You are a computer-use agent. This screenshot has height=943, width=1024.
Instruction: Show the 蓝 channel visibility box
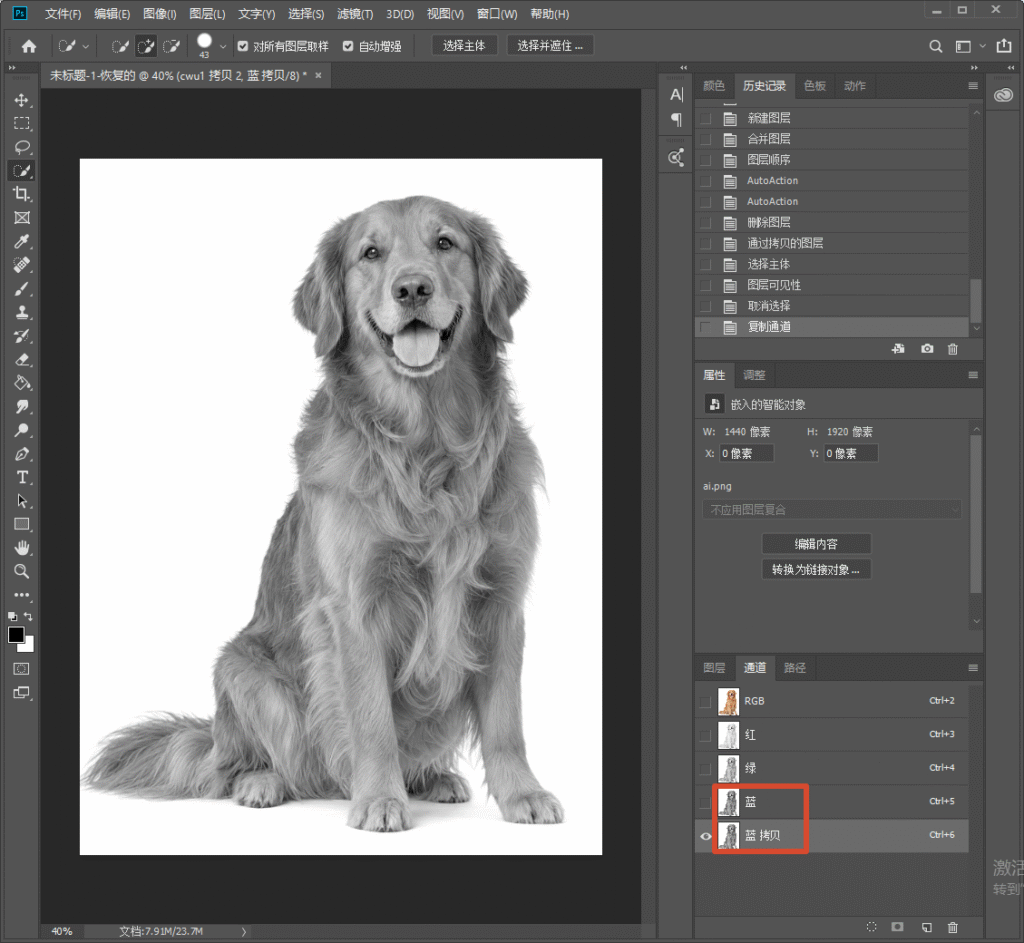705,803
